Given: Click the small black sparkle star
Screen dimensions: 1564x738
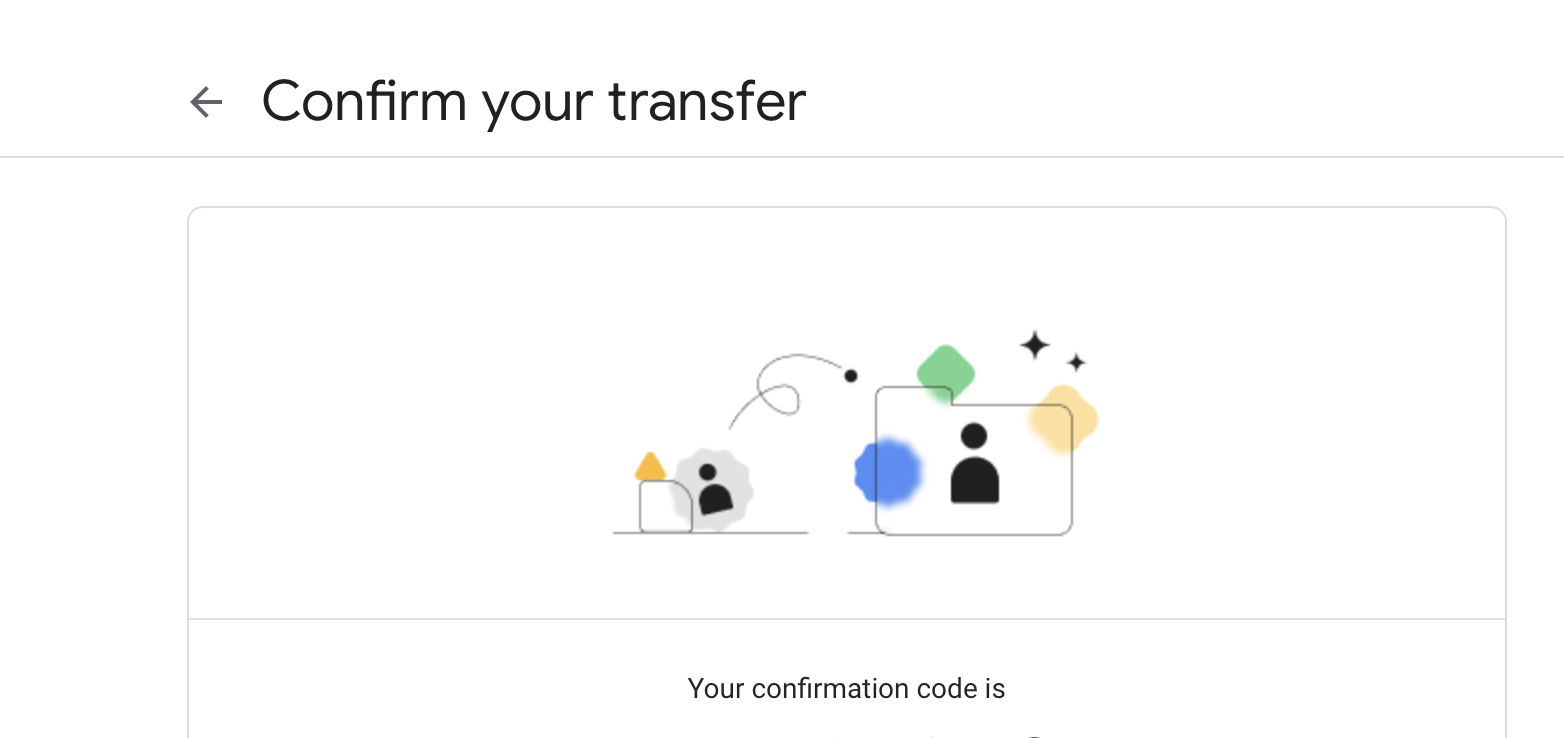Looking at the screenshot, I should click(x=1076, y=362).
